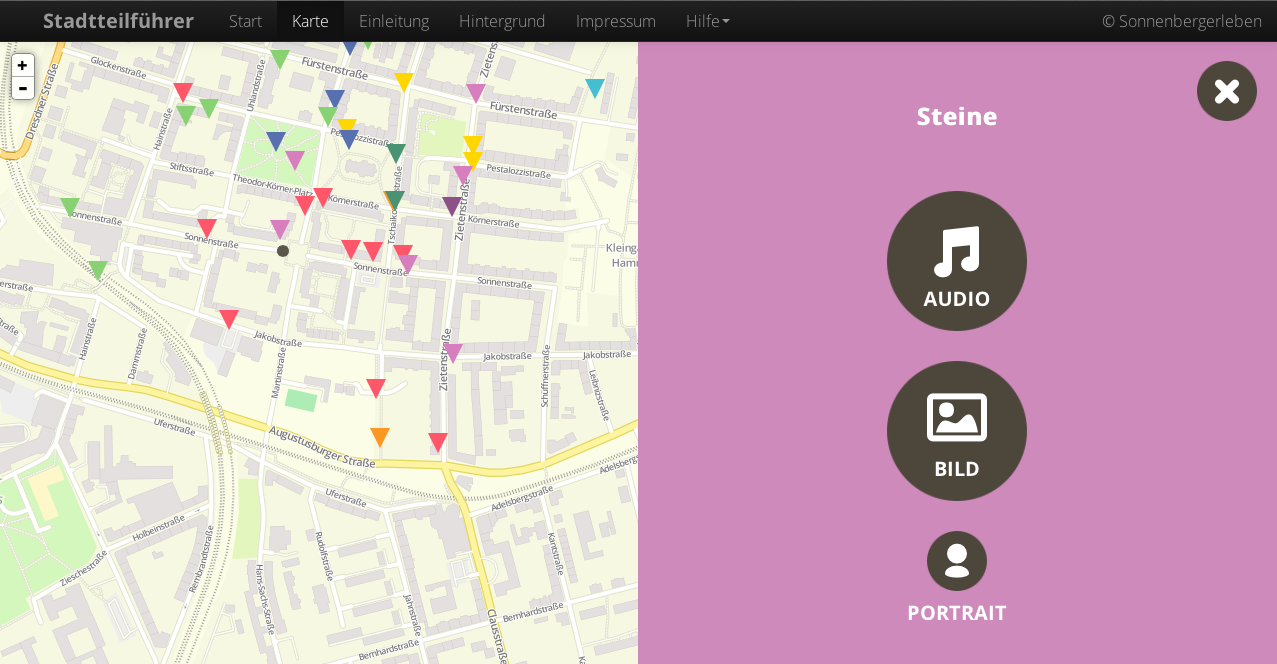Viewport: 1277px width, 664px height.
Task: Click the Stadtteilführer brand link
Action: pyautogui.click(x=118, y=21)
